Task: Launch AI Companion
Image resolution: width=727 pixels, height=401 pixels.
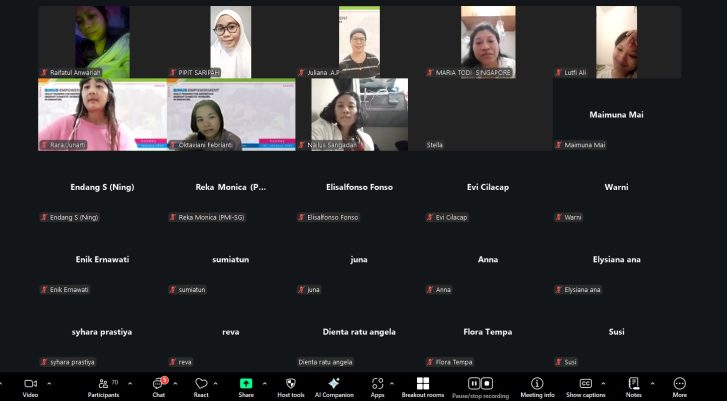Action: pyautogui.click(x=334, y=384)
